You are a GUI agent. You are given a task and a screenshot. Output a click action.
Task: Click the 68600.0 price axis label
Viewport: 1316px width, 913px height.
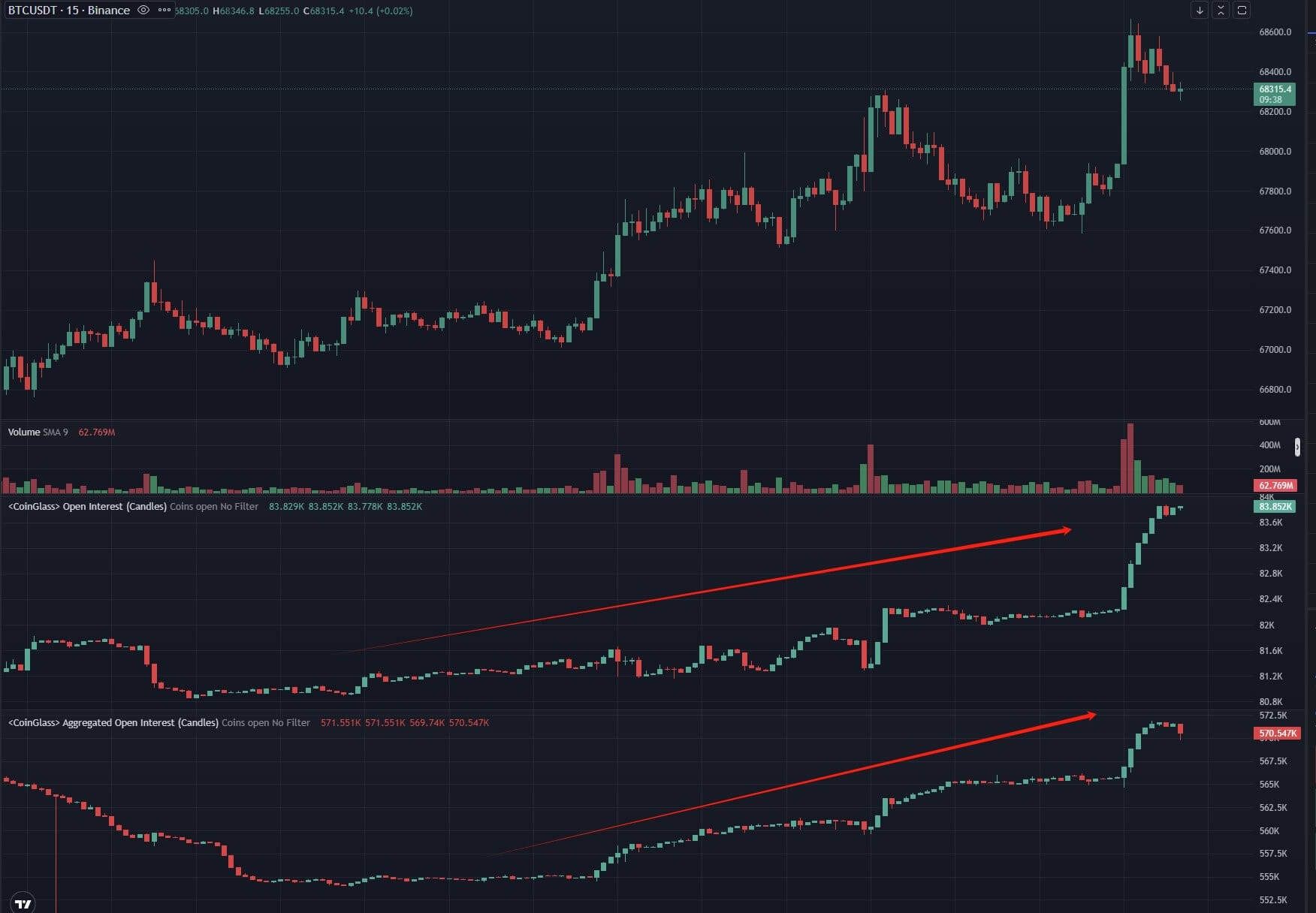click(x=1275, y=32)
